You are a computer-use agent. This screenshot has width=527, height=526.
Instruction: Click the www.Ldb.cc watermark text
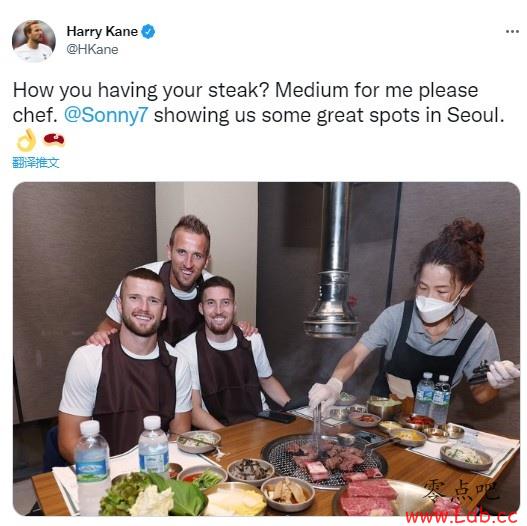tap(461, 516)
